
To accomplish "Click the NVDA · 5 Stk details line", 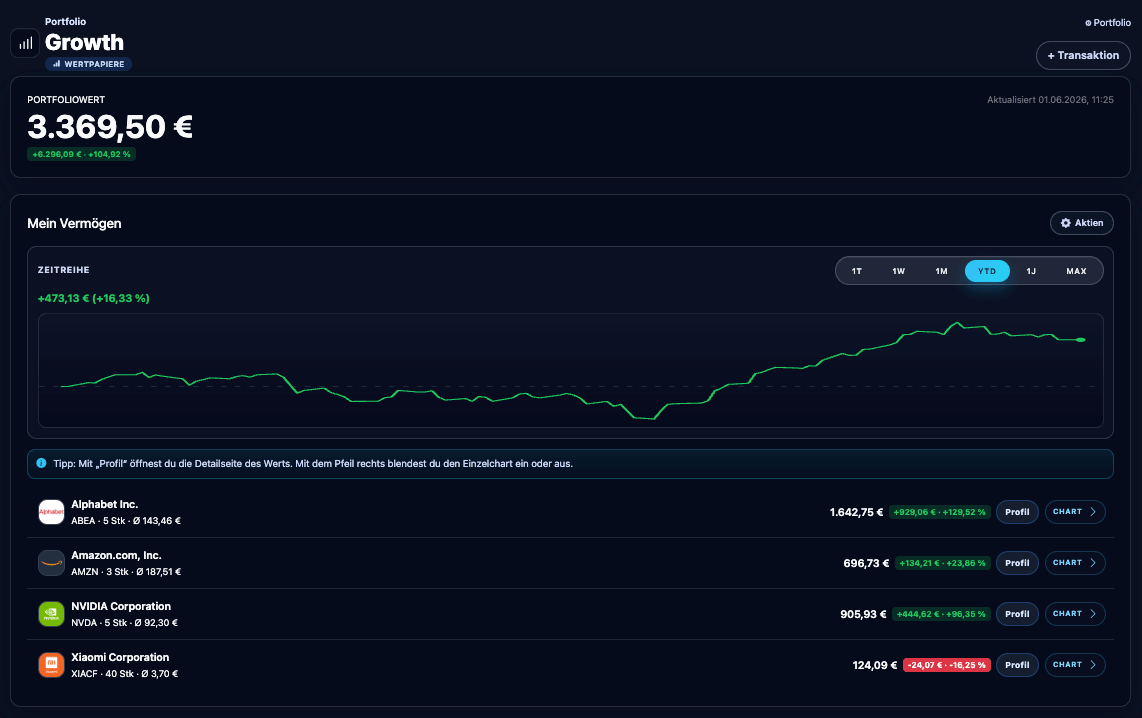I will point(125,623).
